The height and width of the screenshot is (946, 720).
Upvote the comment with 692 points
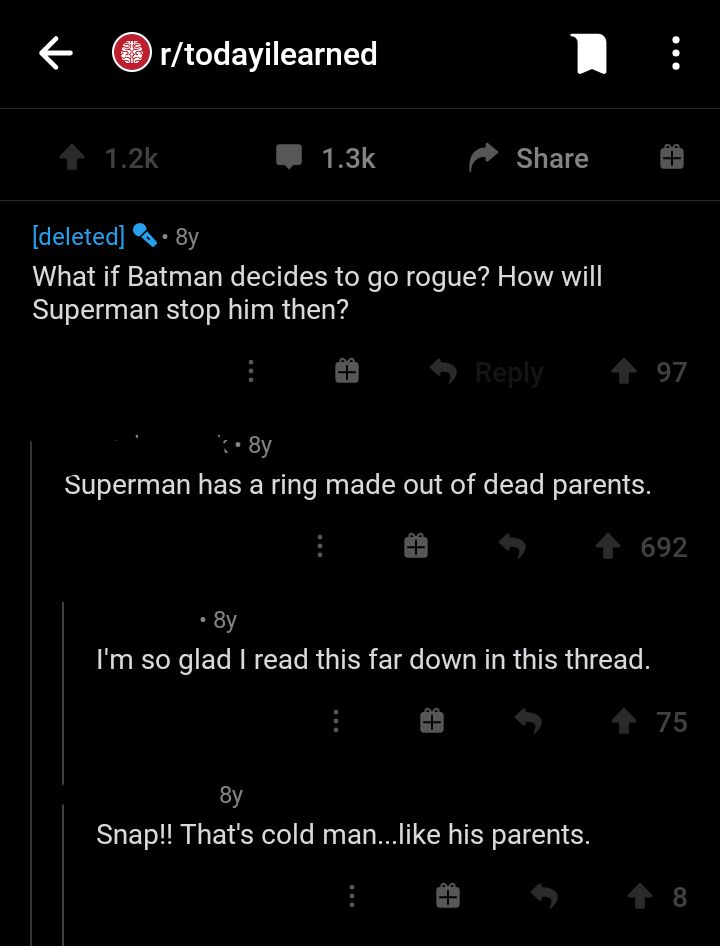tap(606, 546)
